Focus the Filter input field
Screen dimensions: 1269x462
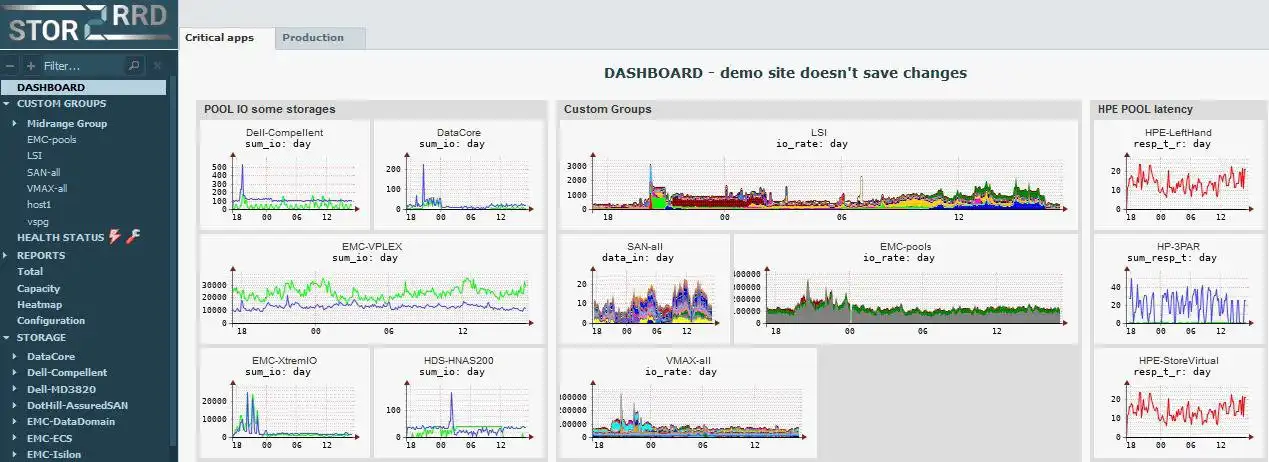tap(82, 66)
